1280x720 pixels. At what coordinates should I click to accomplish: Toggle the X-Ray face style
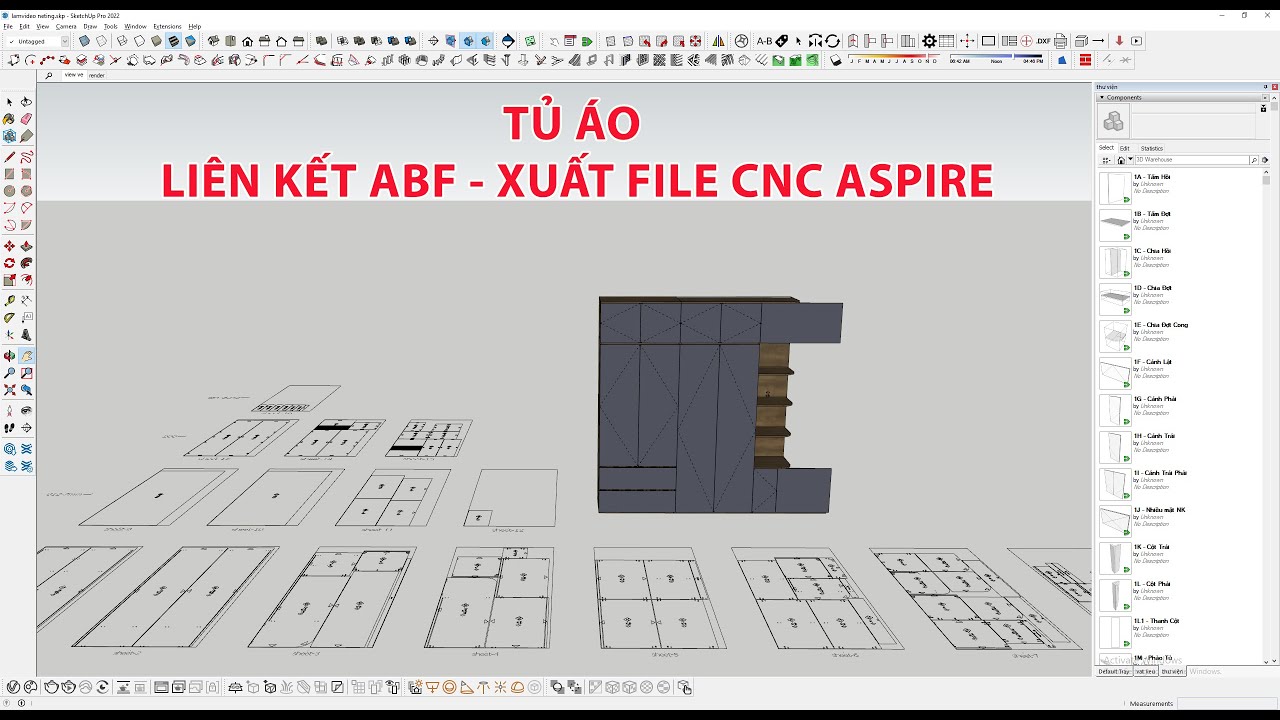click(84, 41)
